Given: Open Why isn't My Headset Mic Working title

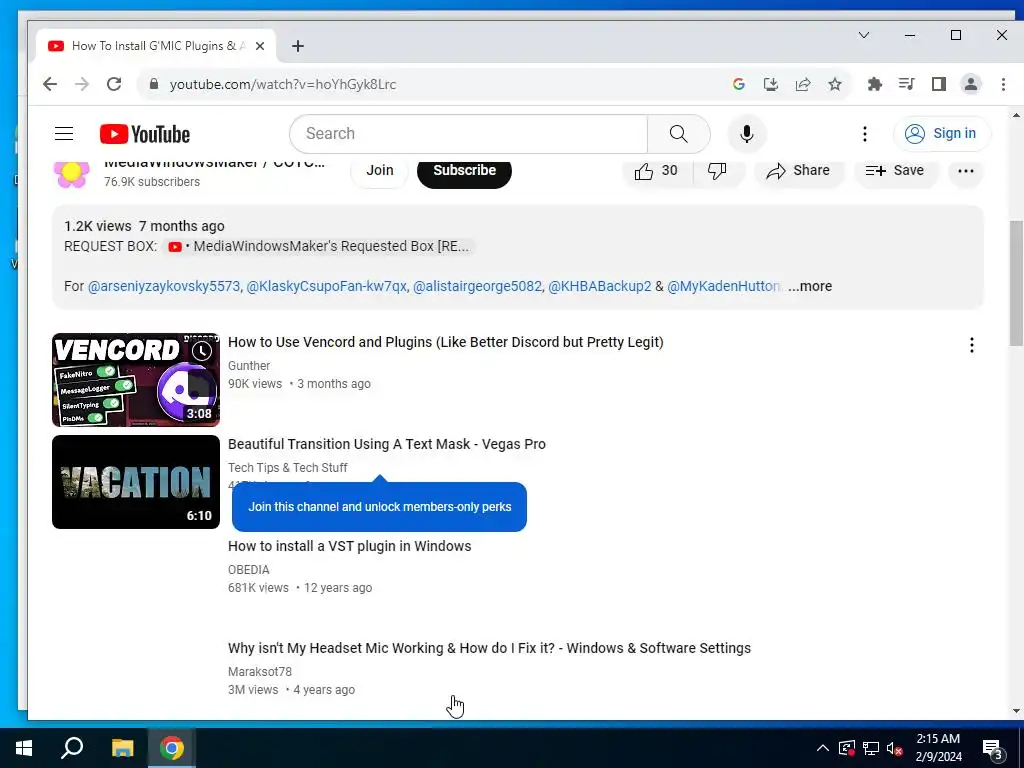Looking at the screenshot, I should coord(489,648).
